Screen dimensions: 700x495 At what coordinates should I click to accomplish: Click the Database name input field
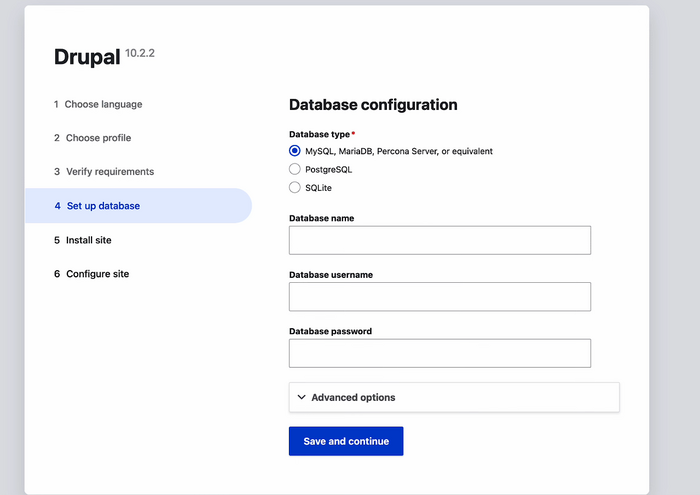coord(440,240)
